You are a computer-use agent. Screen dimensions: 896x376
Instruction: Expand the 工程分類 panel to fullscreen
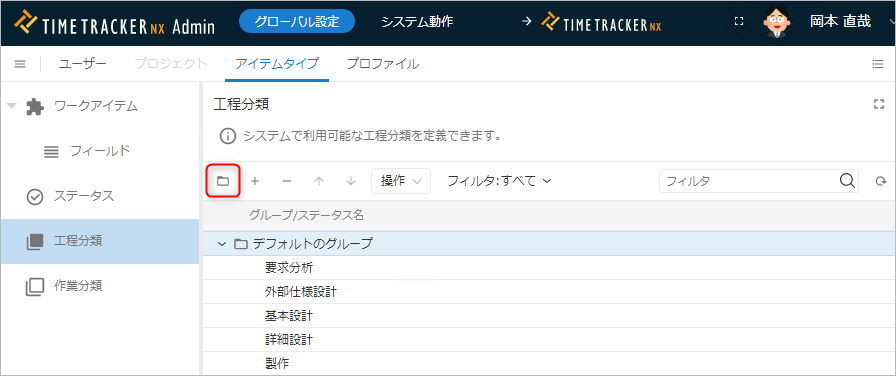point(879,104)
